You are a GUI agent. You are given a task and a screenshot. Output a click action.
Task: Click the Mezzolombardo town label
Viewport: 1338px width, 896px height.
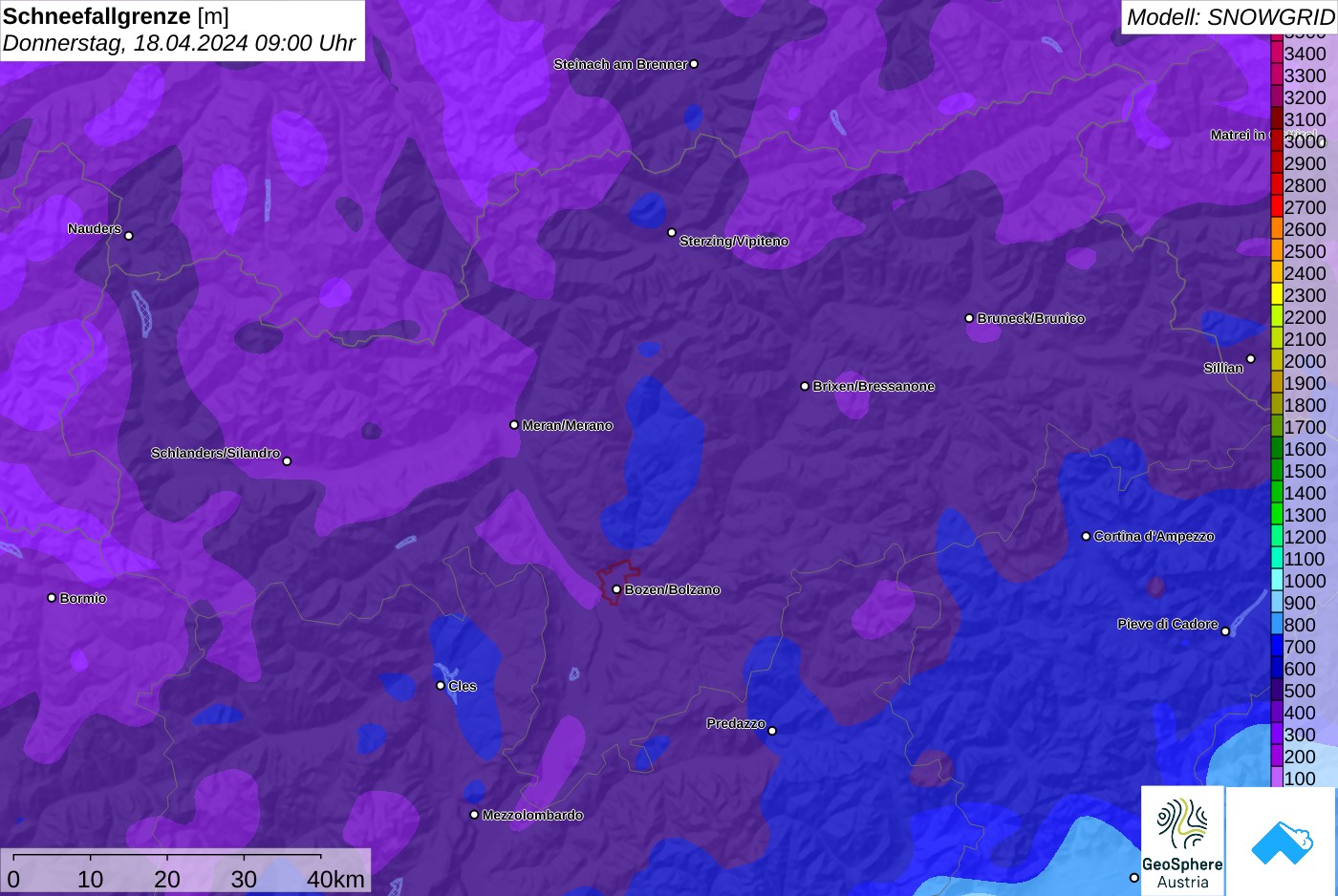coord(532,815)
